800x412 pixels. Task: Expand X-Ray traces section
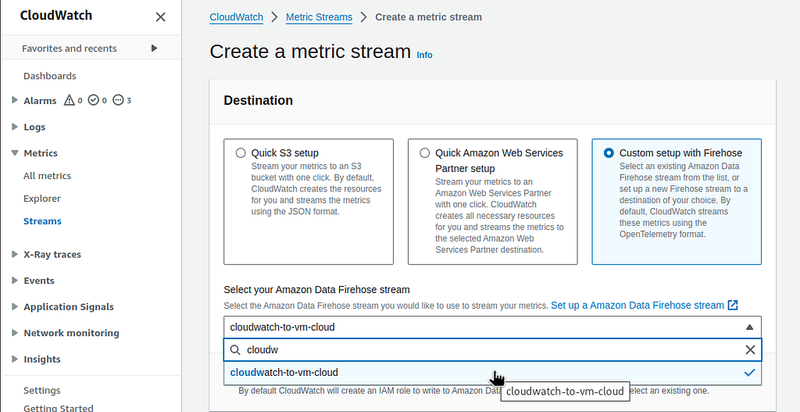(x=15, y=254)
